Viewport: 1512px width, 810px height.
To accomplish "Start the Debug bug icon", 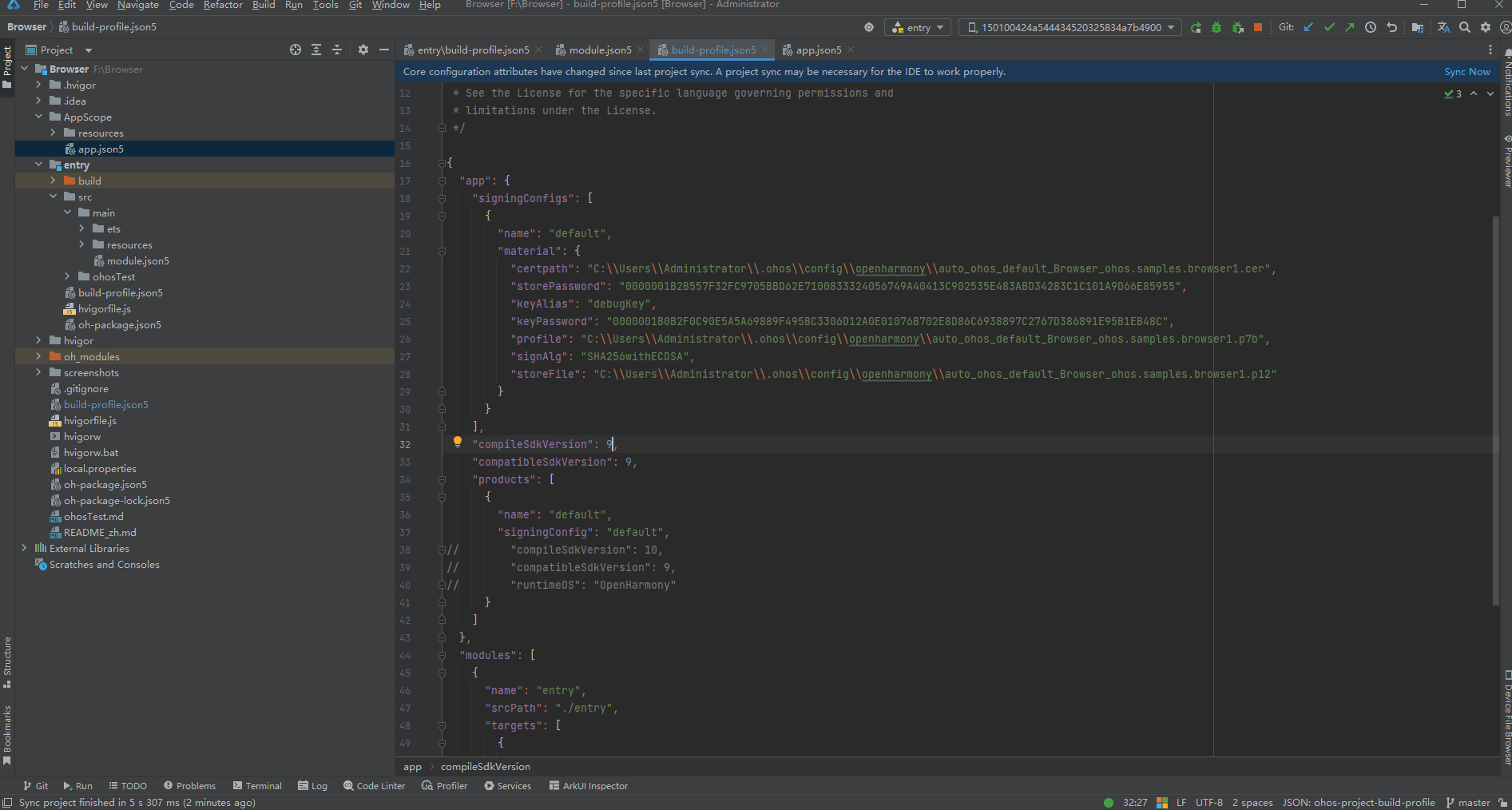I will pos(1216,28).
